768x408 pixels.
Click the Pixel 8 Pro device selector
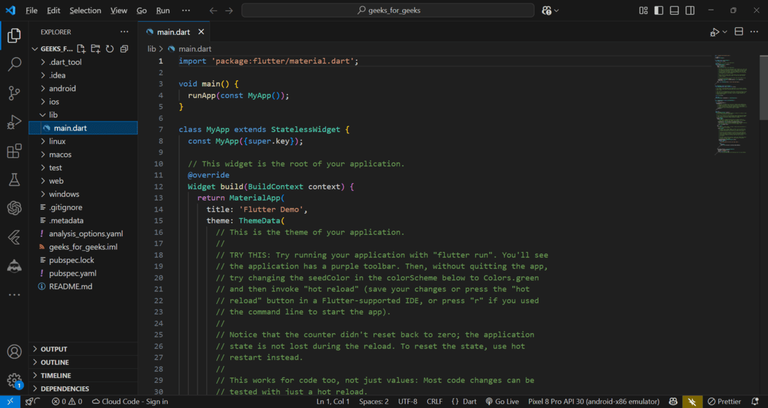[594, 401]
